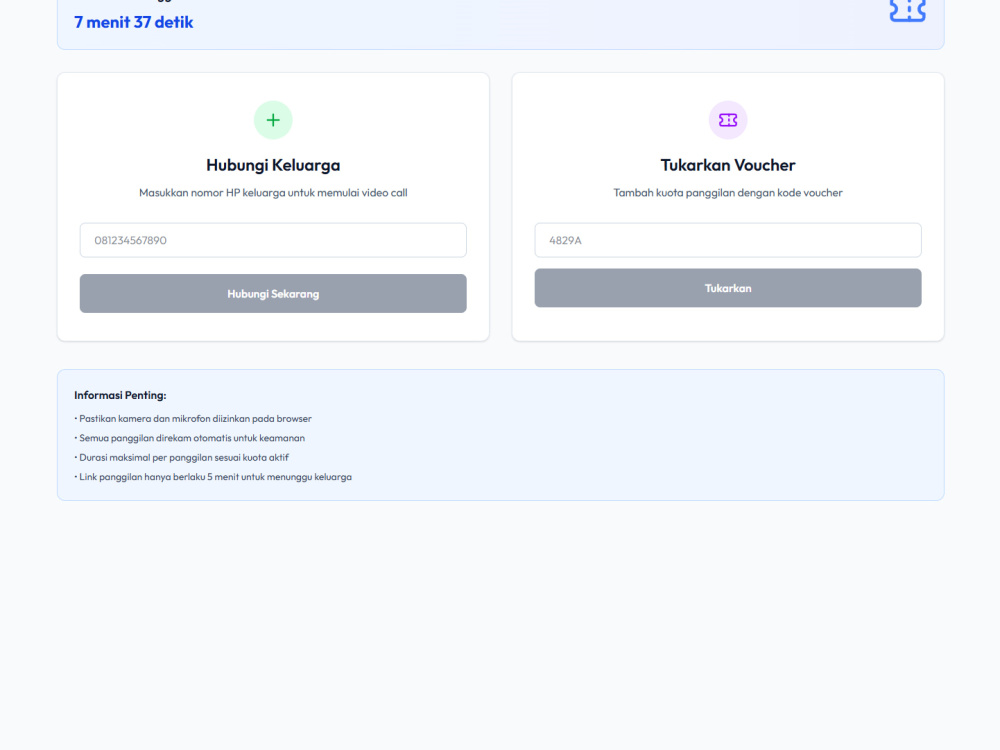
Task: Click 'Link panggilan hanya berlaku 5 menit' line
Action: [213, 477]
